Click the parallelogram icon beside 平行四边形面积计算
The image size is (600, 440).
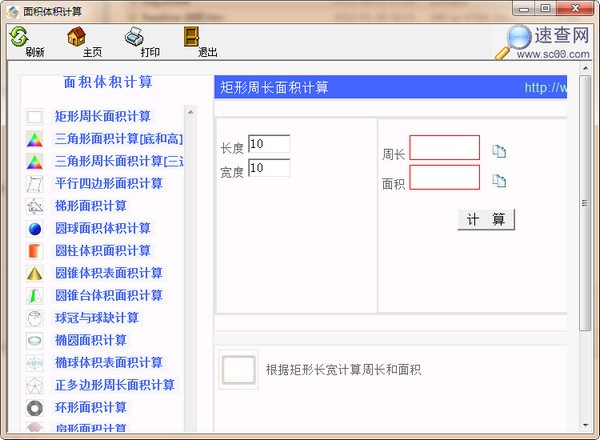click(x=35, y=184)
